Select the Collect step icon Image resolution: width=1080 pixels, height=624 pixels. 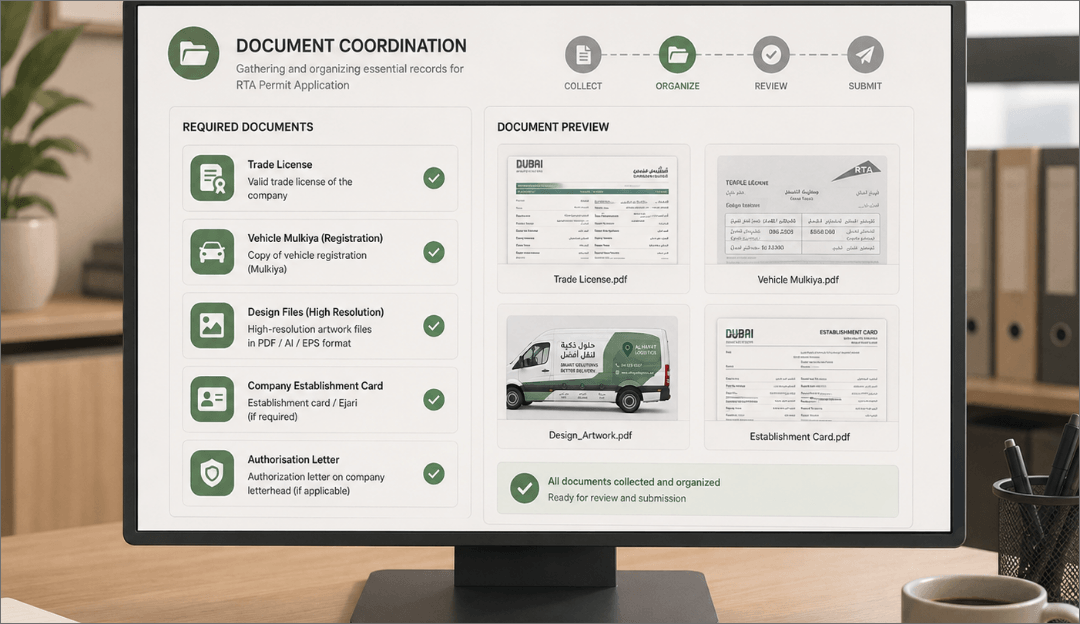583,54
